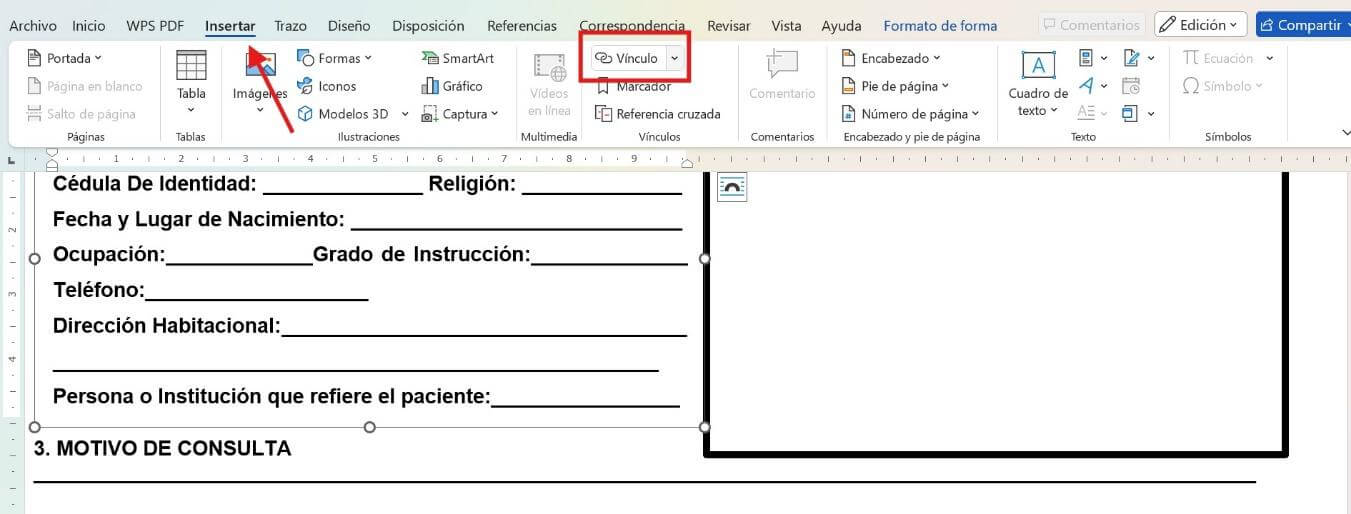
Task: Click the ruler tab selector corner icon
Action: pos(11,160)
